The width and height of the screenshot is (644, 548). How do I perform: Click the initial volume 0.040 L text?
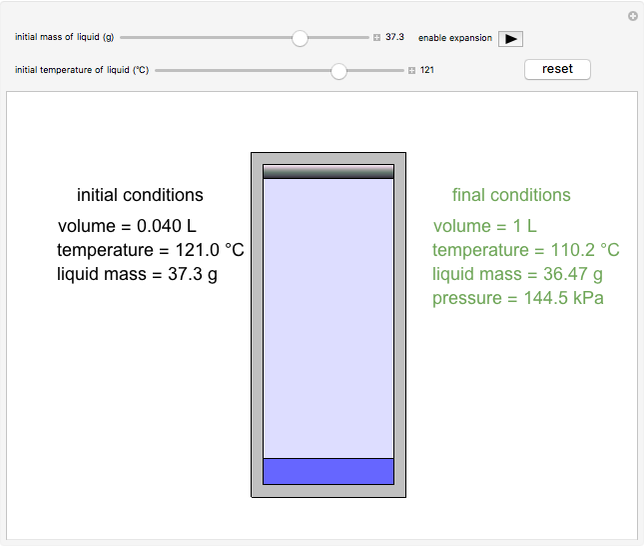pos(127,226)
